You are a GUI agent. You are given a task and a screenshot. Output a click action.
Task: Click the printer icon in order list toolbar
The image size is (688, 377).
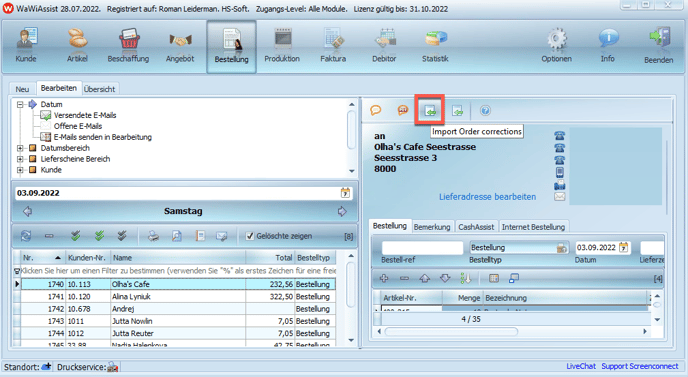point(153,236)
